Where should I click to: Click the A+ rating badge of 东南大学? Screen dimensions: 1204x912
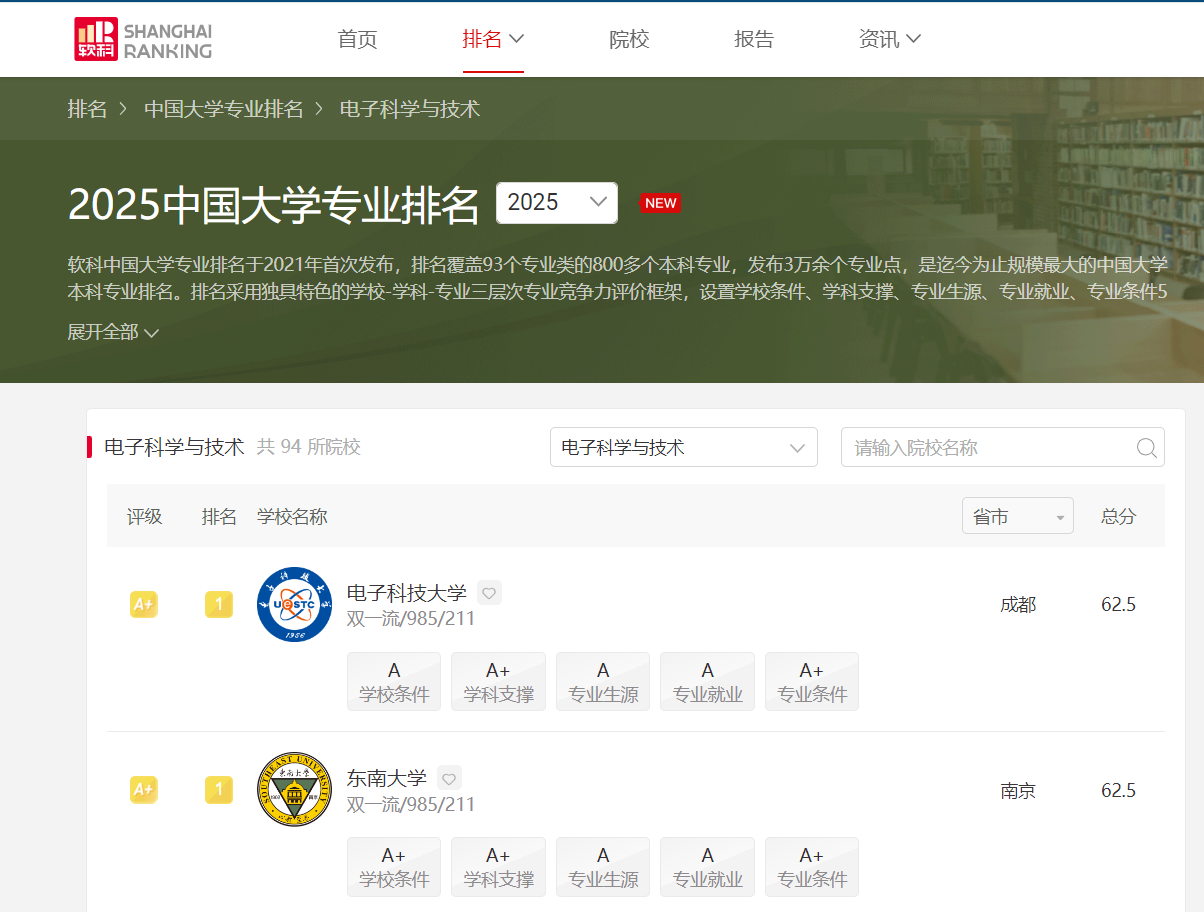(144, 790)
